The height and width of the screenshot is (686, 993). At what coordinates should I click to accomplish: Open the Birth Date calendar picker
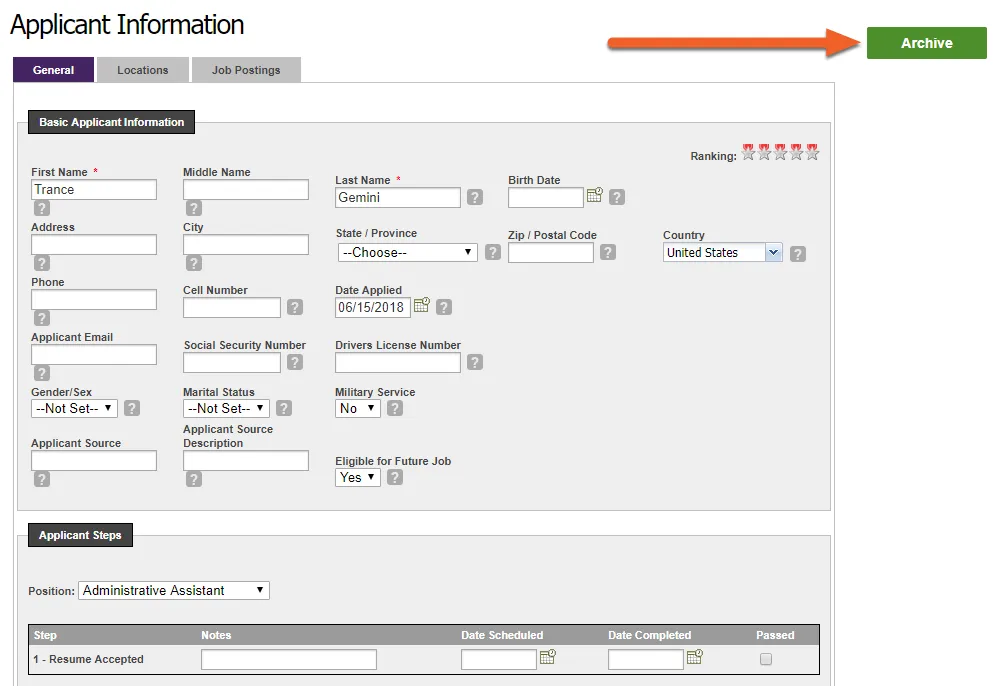click(x=595, y=195)
